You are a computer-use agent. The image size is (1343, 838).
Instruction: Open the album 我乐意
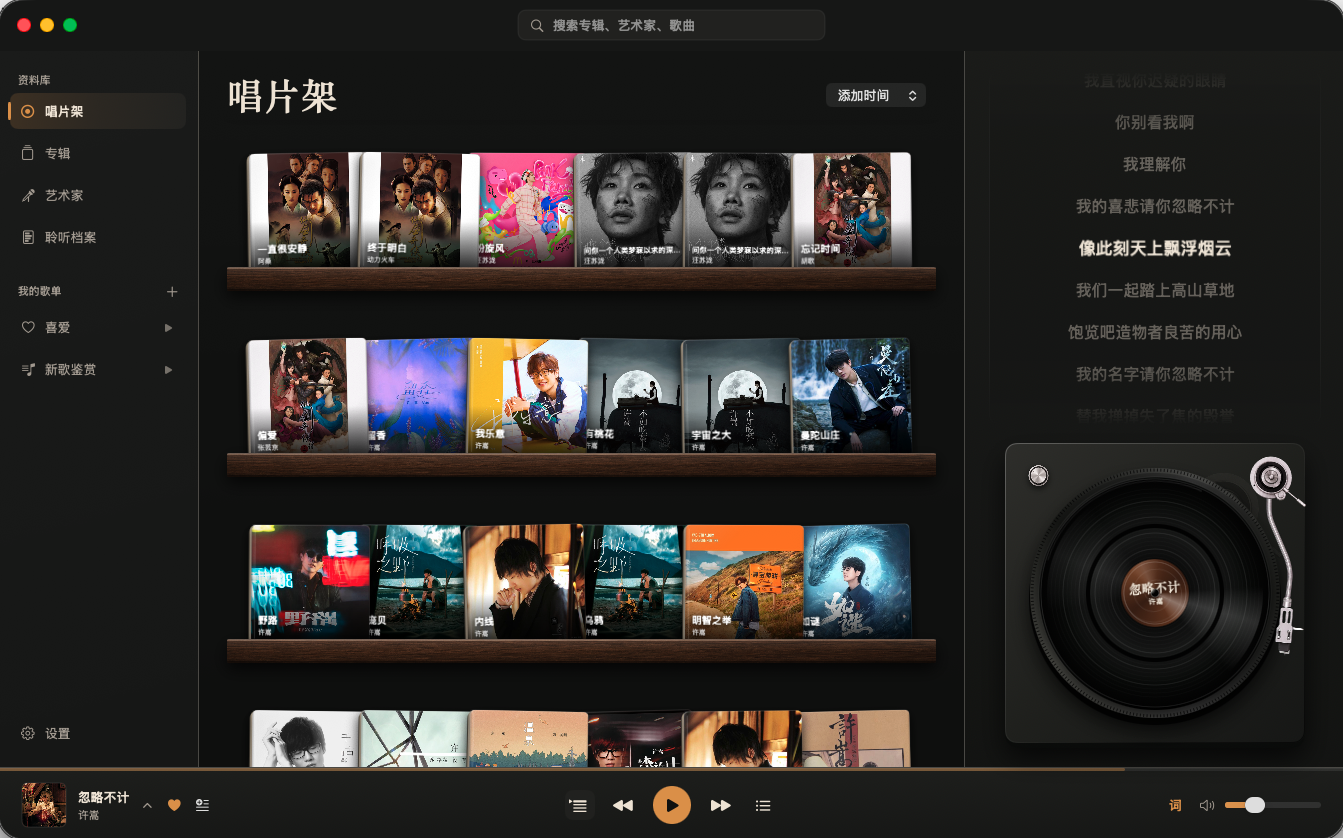[527, 396]
